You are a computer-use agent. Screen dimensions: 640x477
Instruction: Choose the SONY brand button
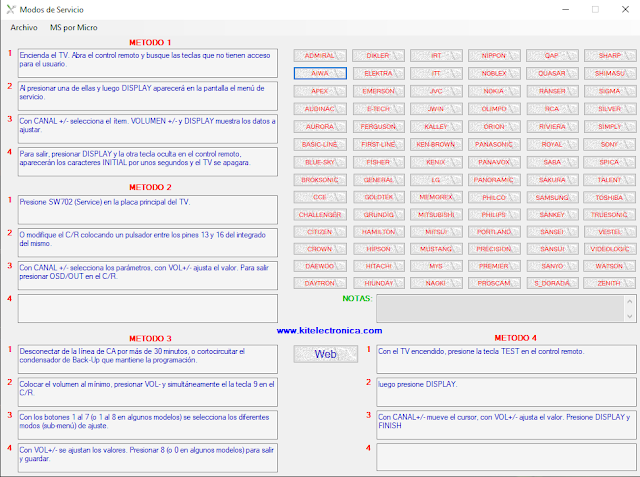click(x=609, y=144)
